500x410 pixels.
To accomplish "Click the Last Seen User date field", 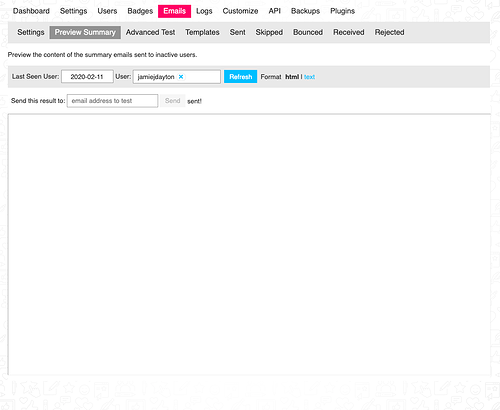I will (87, 77).
